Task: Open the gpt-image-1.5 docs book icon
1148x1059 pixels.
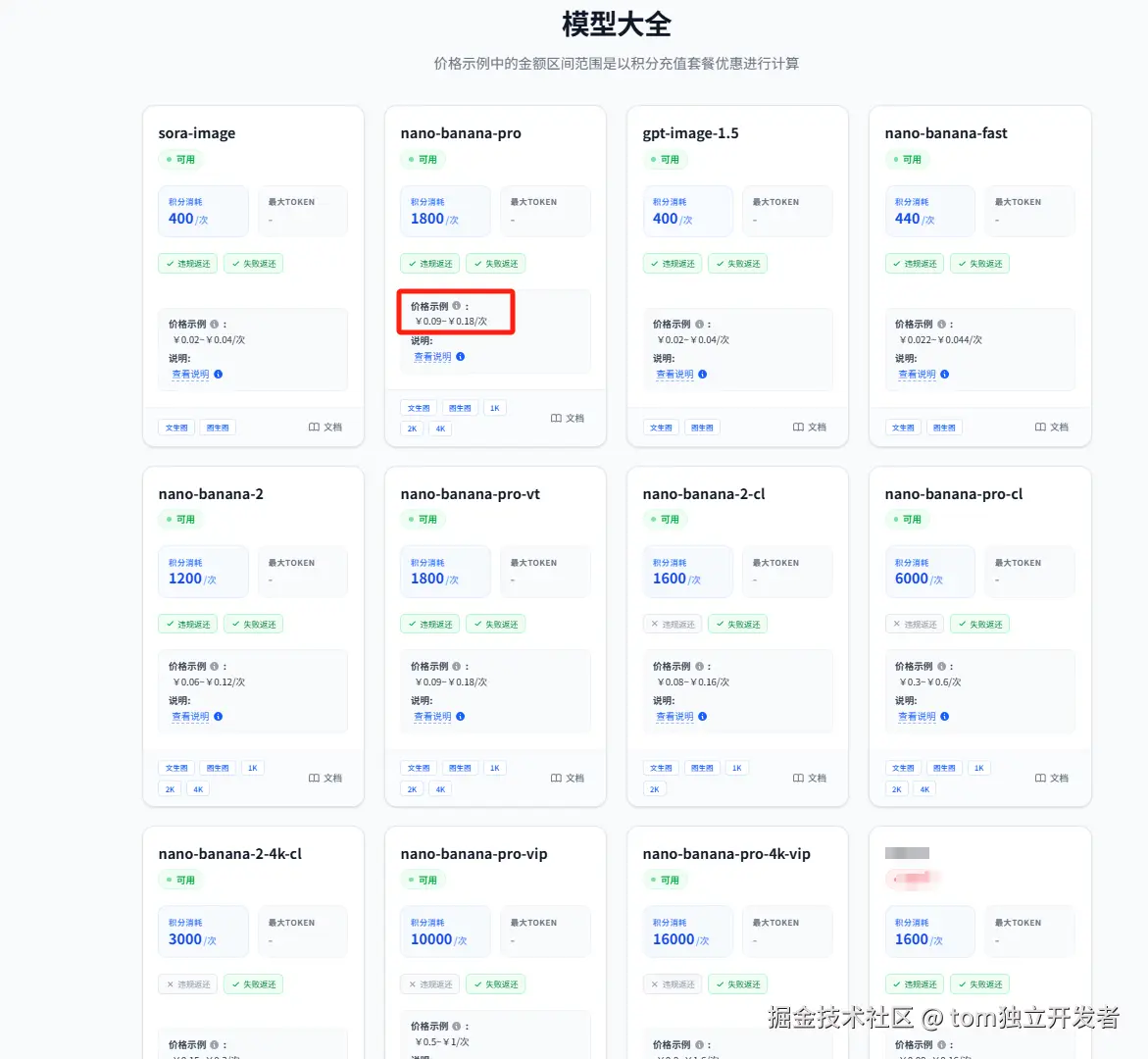Action: click(x=799, y=427)
